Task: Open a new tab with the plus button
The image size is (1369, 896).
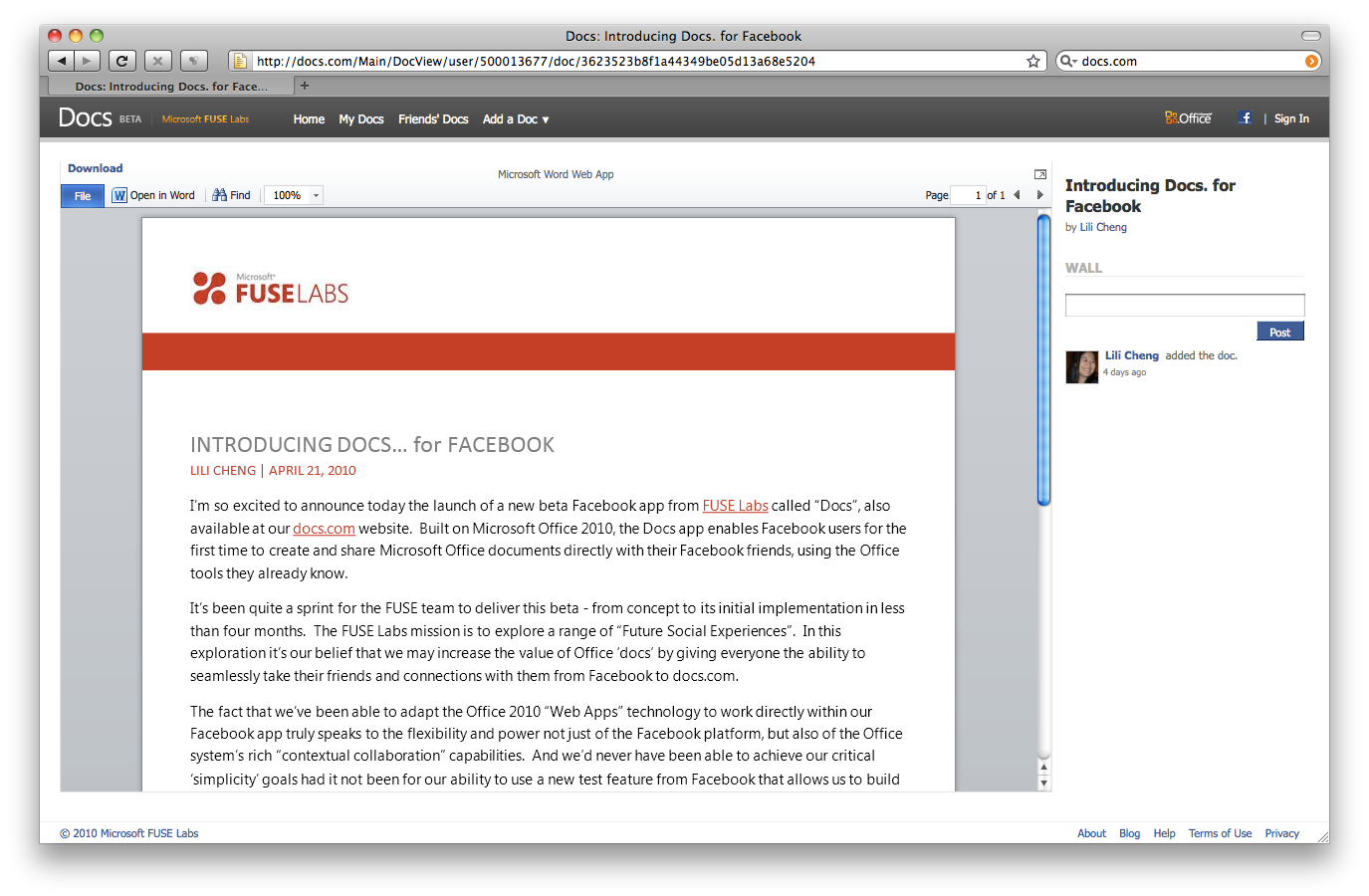Action: pyautogui.click(x=305, y=86)
